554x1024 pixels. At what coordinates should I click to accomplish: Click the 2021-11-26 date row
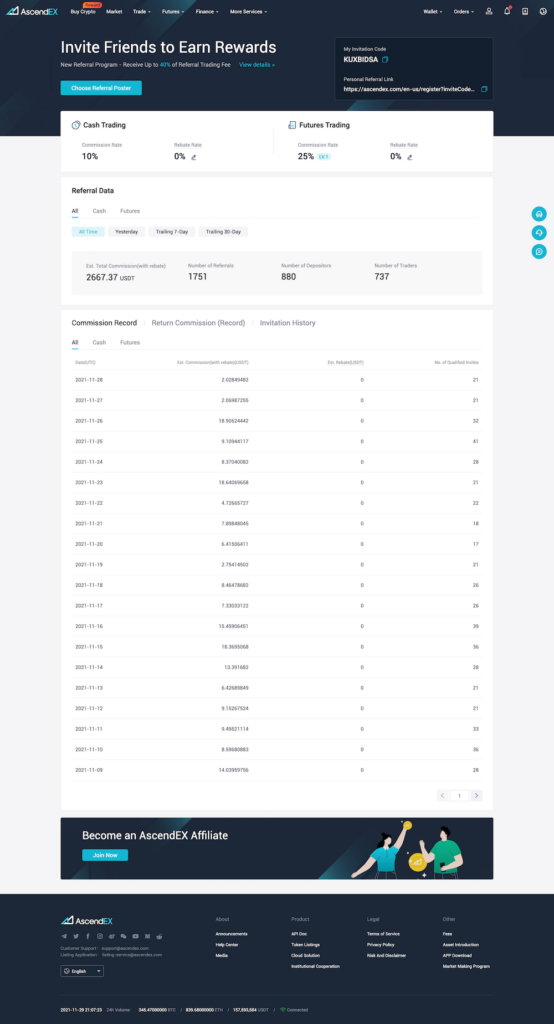click(x=277, y=421)
